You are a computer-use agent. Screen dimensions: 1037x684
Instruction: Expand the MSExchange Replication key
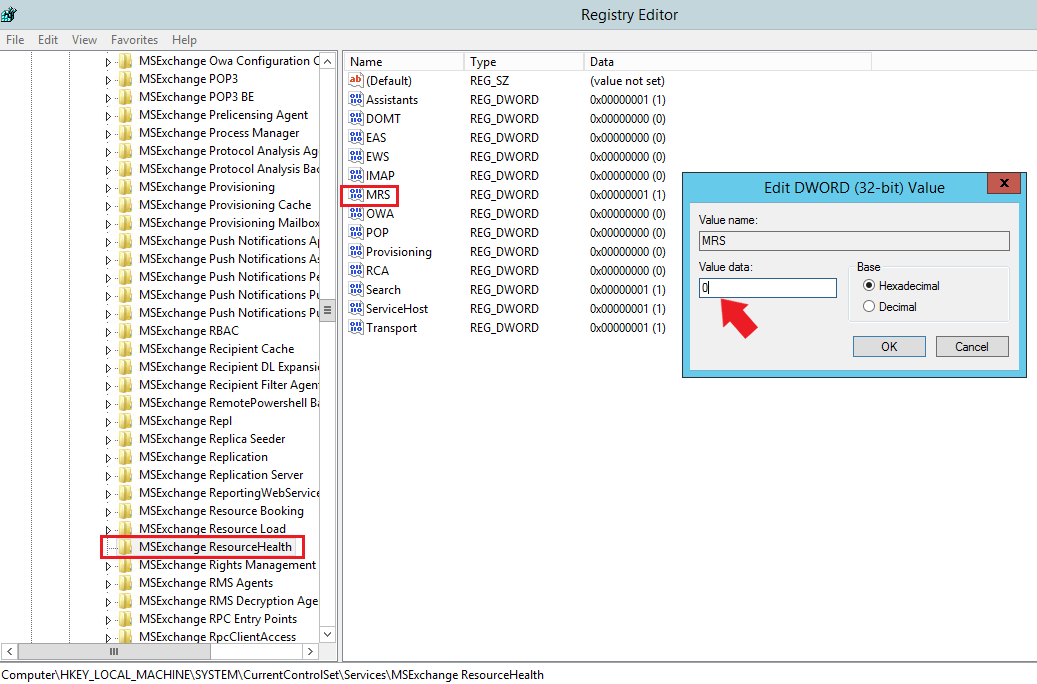coord(108,458)
